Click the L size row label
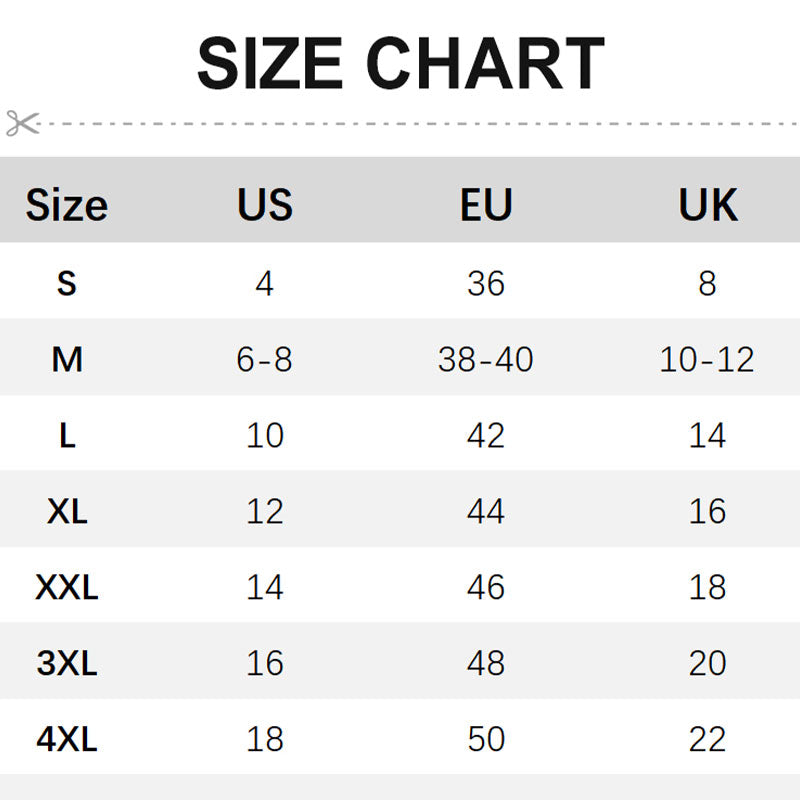This screenshot has width=800, height=800. pyautogui.click(x=66, y=435)
